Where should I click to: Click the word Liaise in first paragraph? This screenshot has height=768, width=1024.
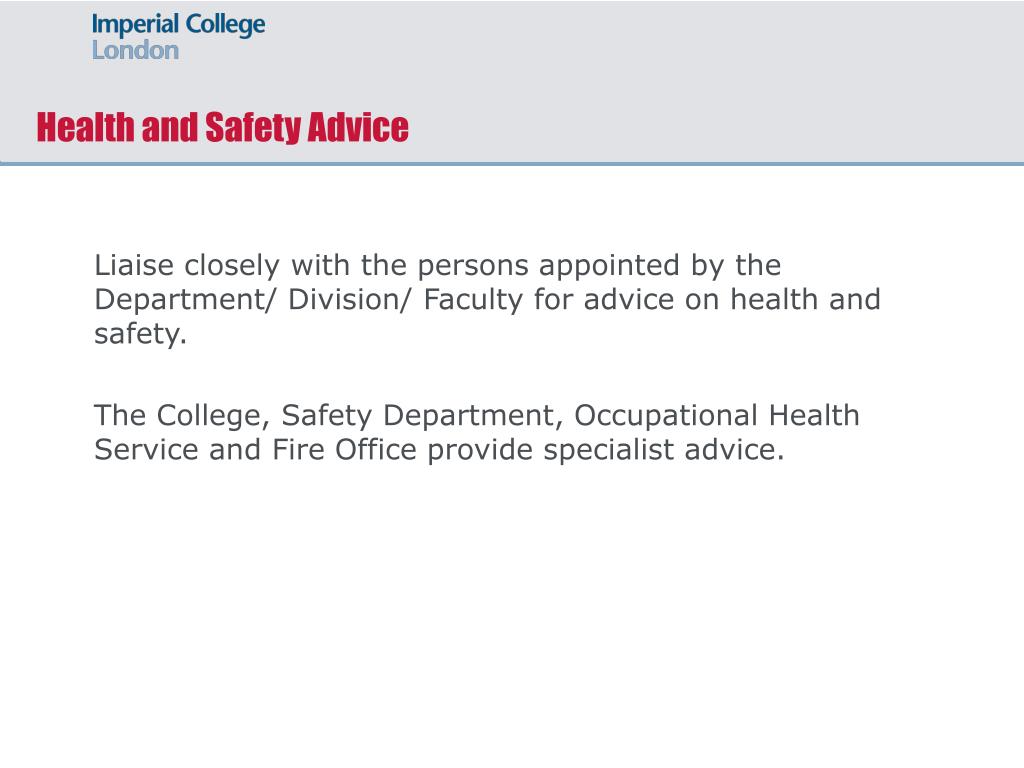134,266
